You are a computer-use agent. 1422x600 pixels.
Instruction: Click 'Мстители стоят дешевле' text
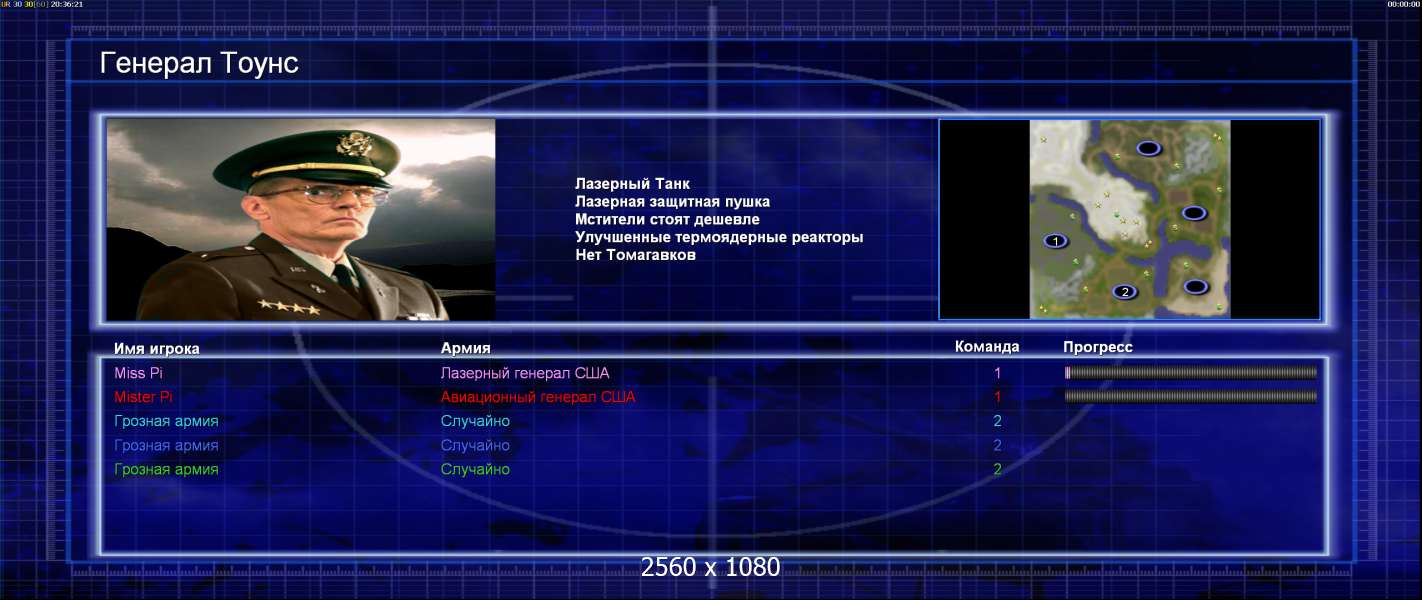click(667, 219)
